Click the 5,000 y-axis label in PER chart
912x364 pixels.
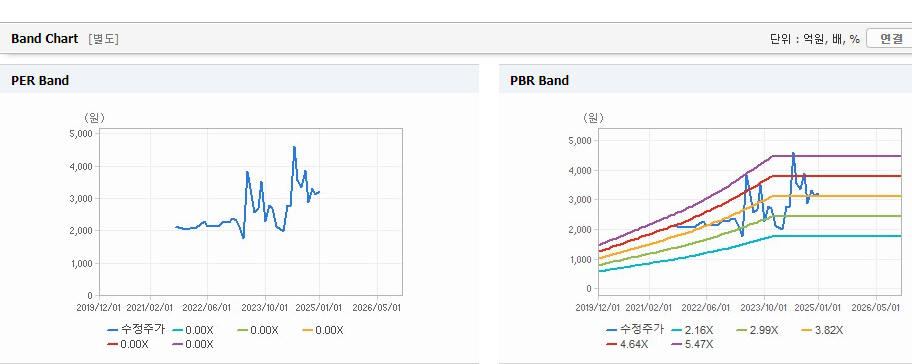point(82,133)
